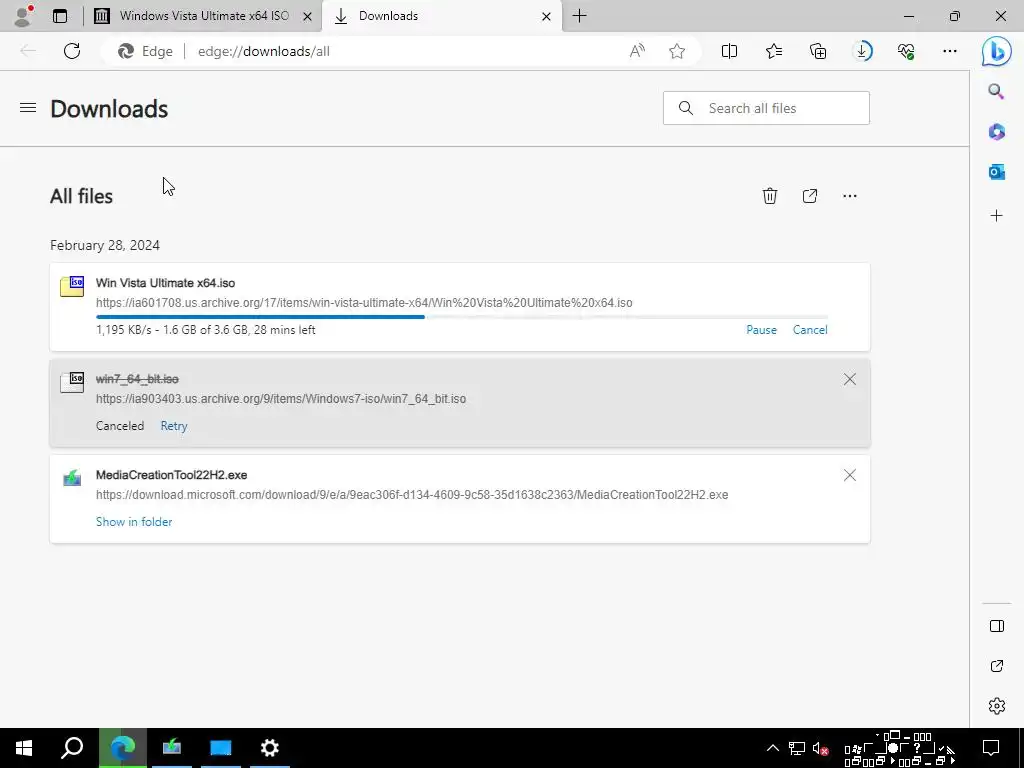The height and width of the screenshot is (768, 1024).
Task: Open Windows Settings from taskbar
Action: click(269, 748)
